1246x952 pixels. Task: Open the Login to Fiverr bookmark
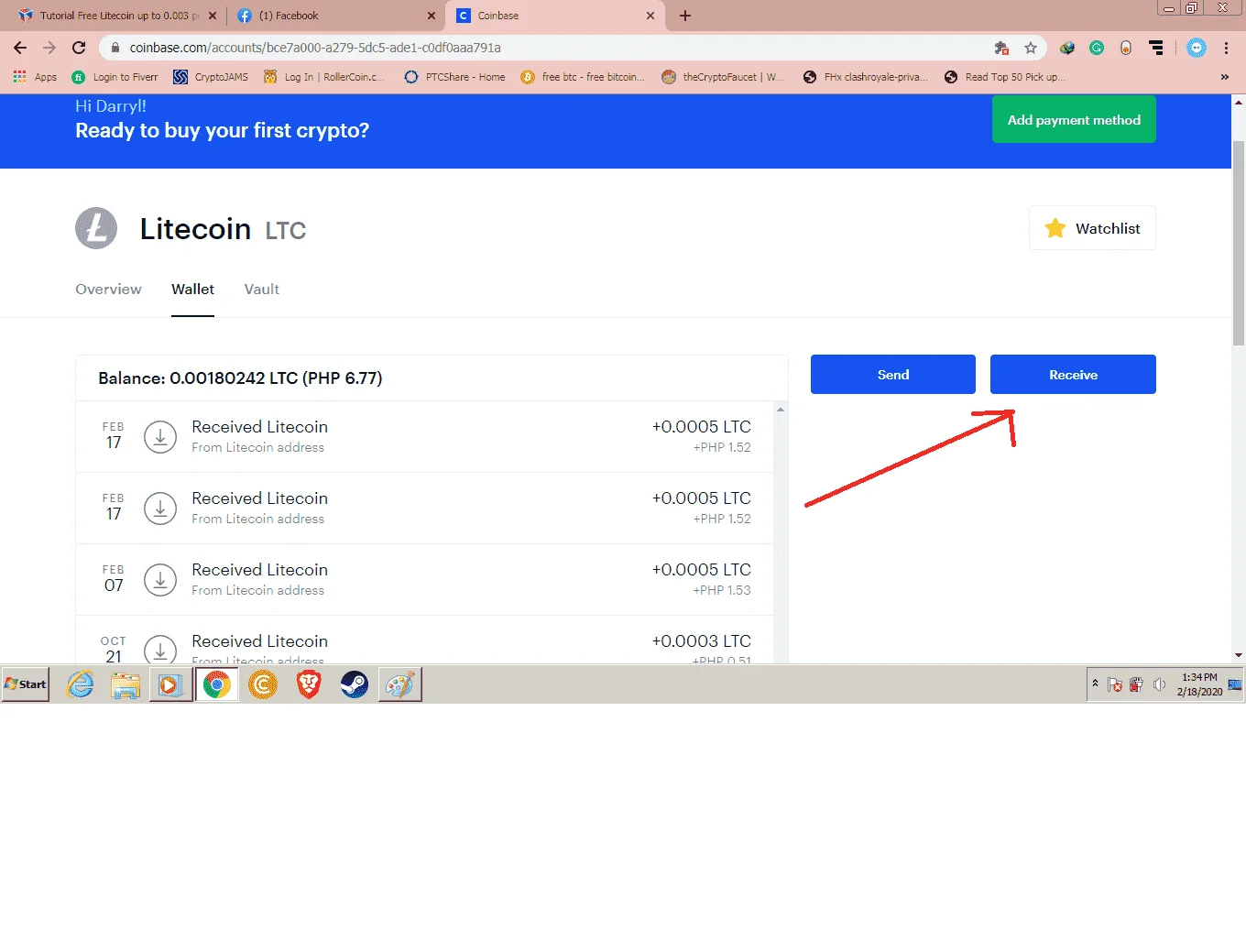115,77
